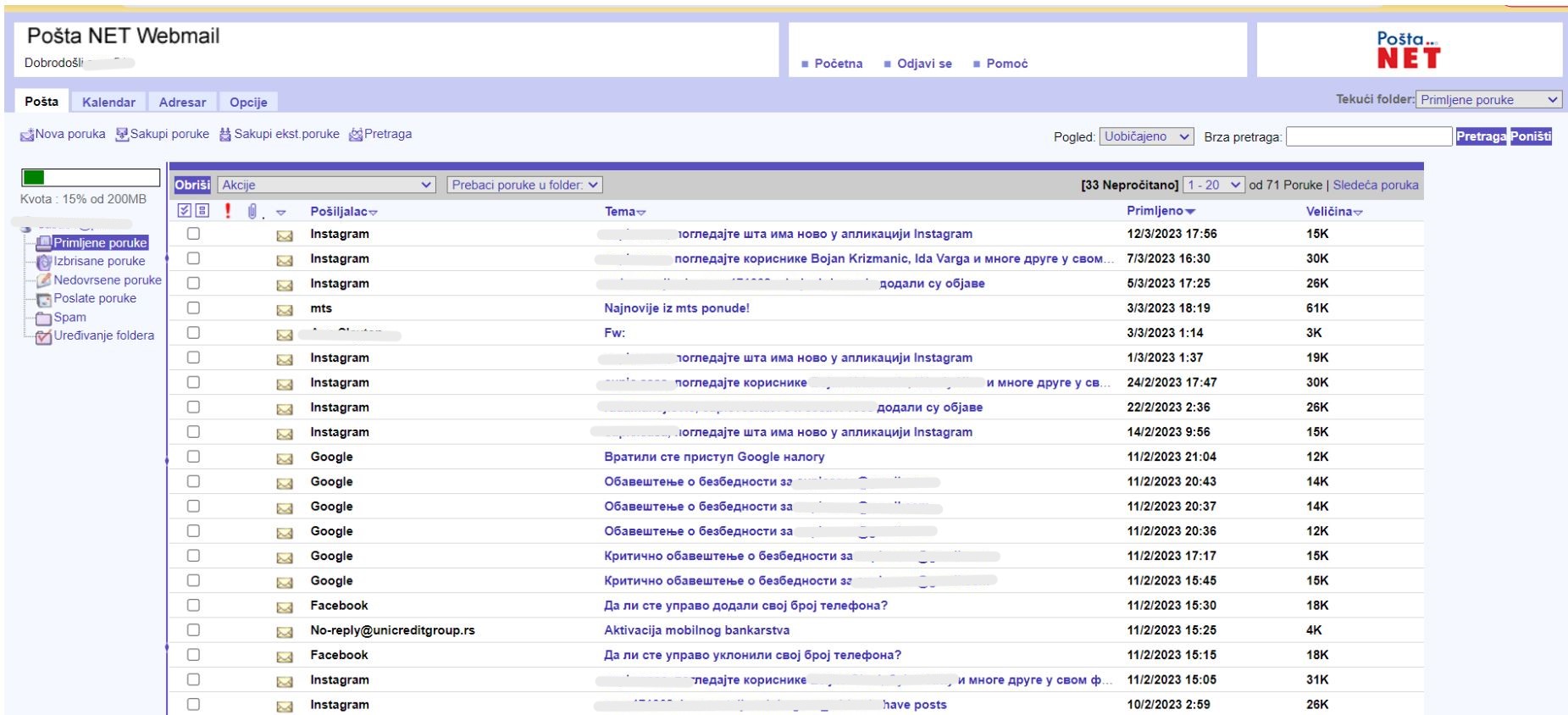Sort messages by Pošiljalac column
The width and height of the screenshot is (1568, 715).
pyautogui.click(x=343, y=212)
